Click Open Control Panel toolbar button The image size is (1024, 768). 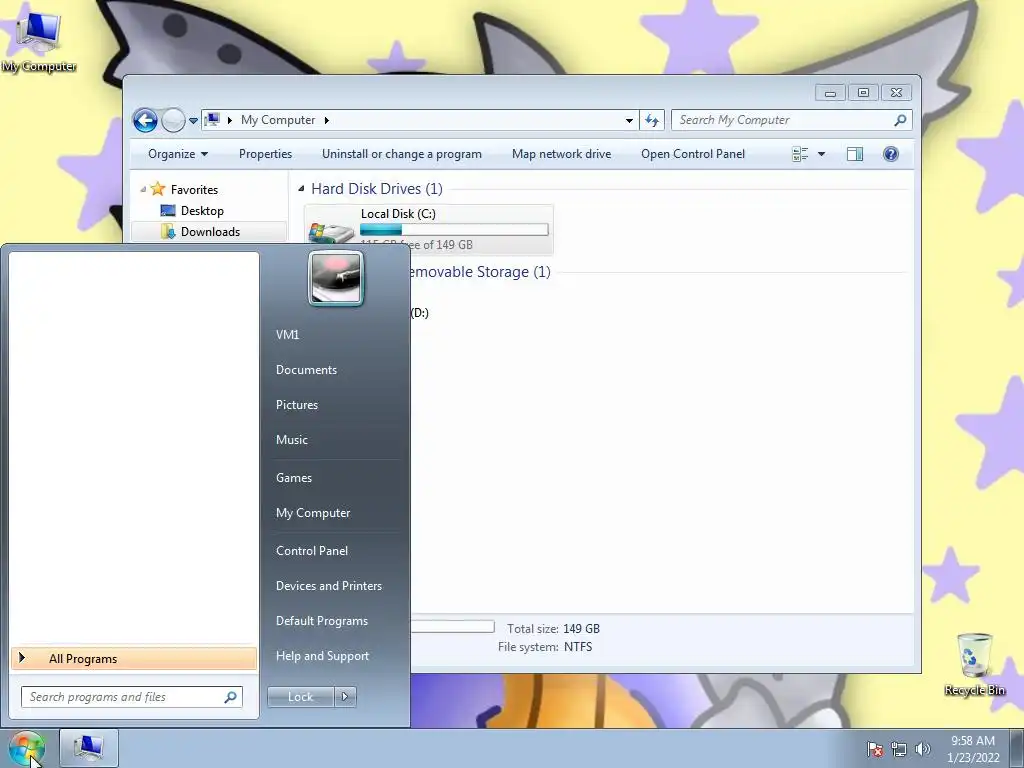(x=693, y=154)
